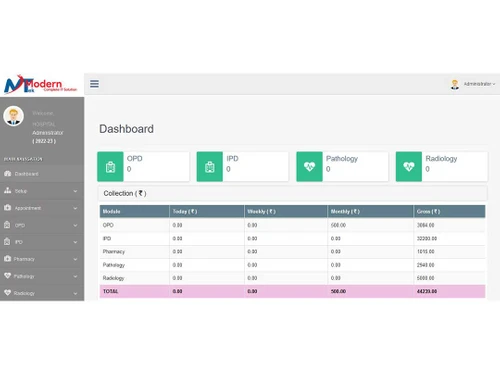
Task: Click the Dashboard sidebar icon
Action: click(x=7, y=174)
